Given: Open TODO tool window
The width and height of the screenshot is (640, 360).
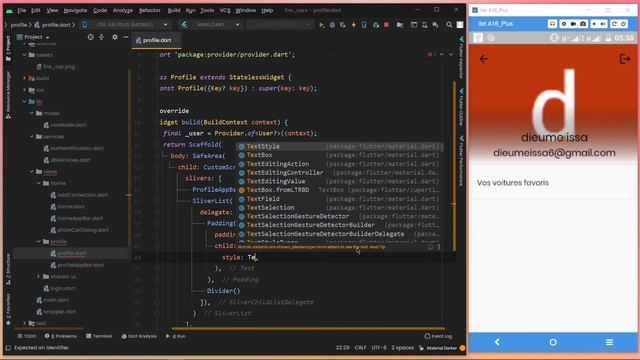Looking at the screenshot, I should (27, 336).
